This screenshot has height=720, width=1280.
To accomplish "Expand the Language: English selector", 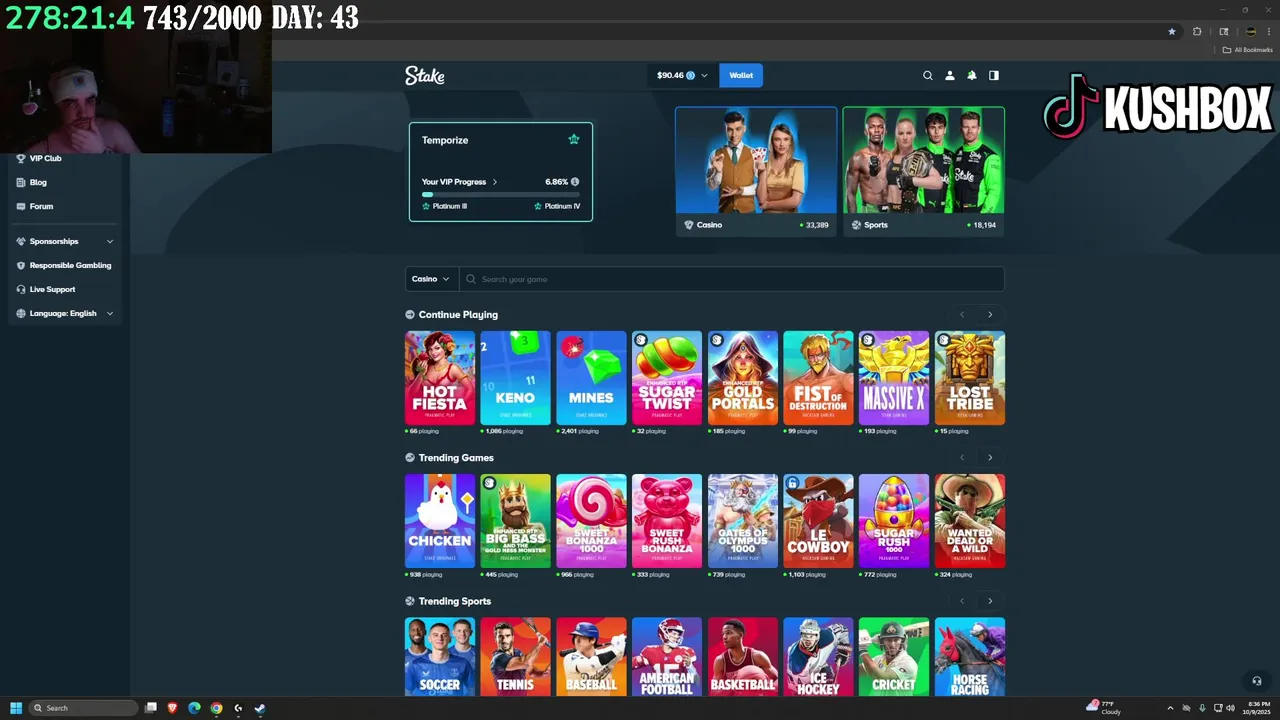I will (x=64, y=313).
